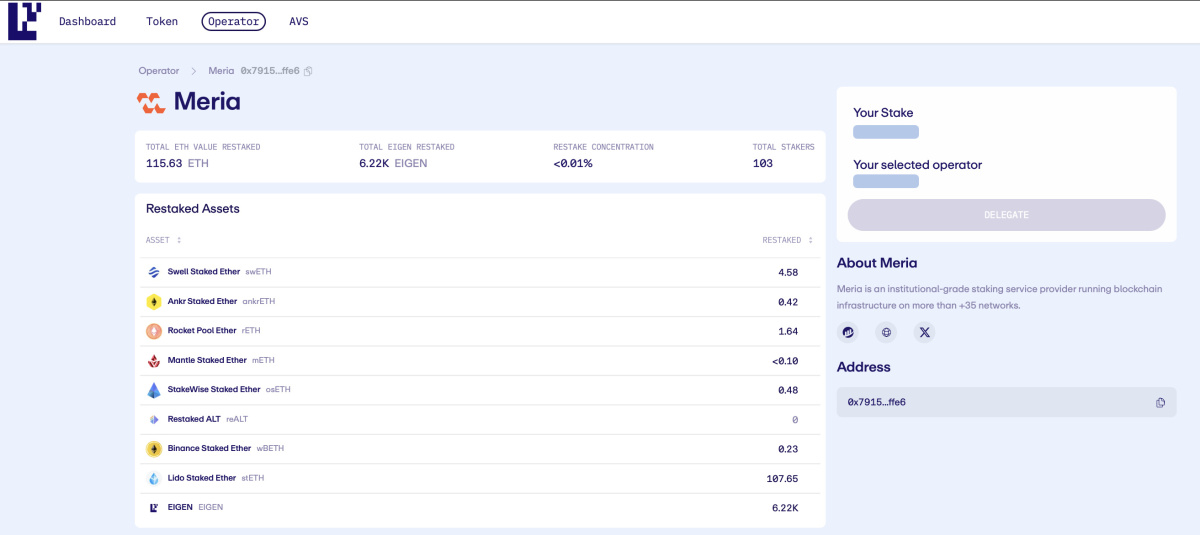Click the Operator breadcrumb link
Image resolution: width=1200 pixels, height=535 pixels.
(159, 71)
